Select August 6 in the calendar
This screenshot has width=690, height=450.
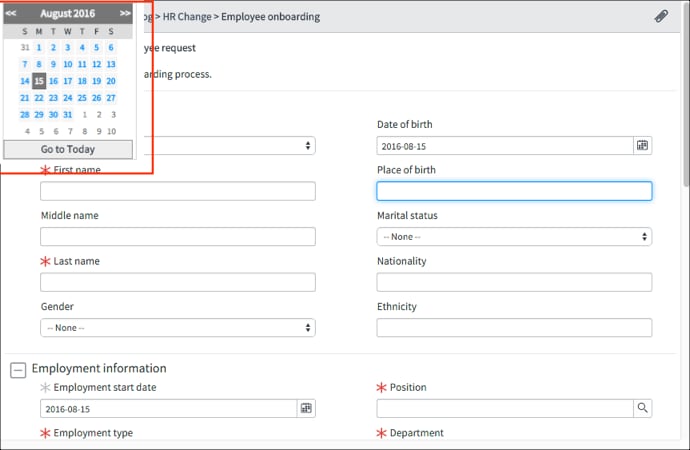[x=111, y=48]
